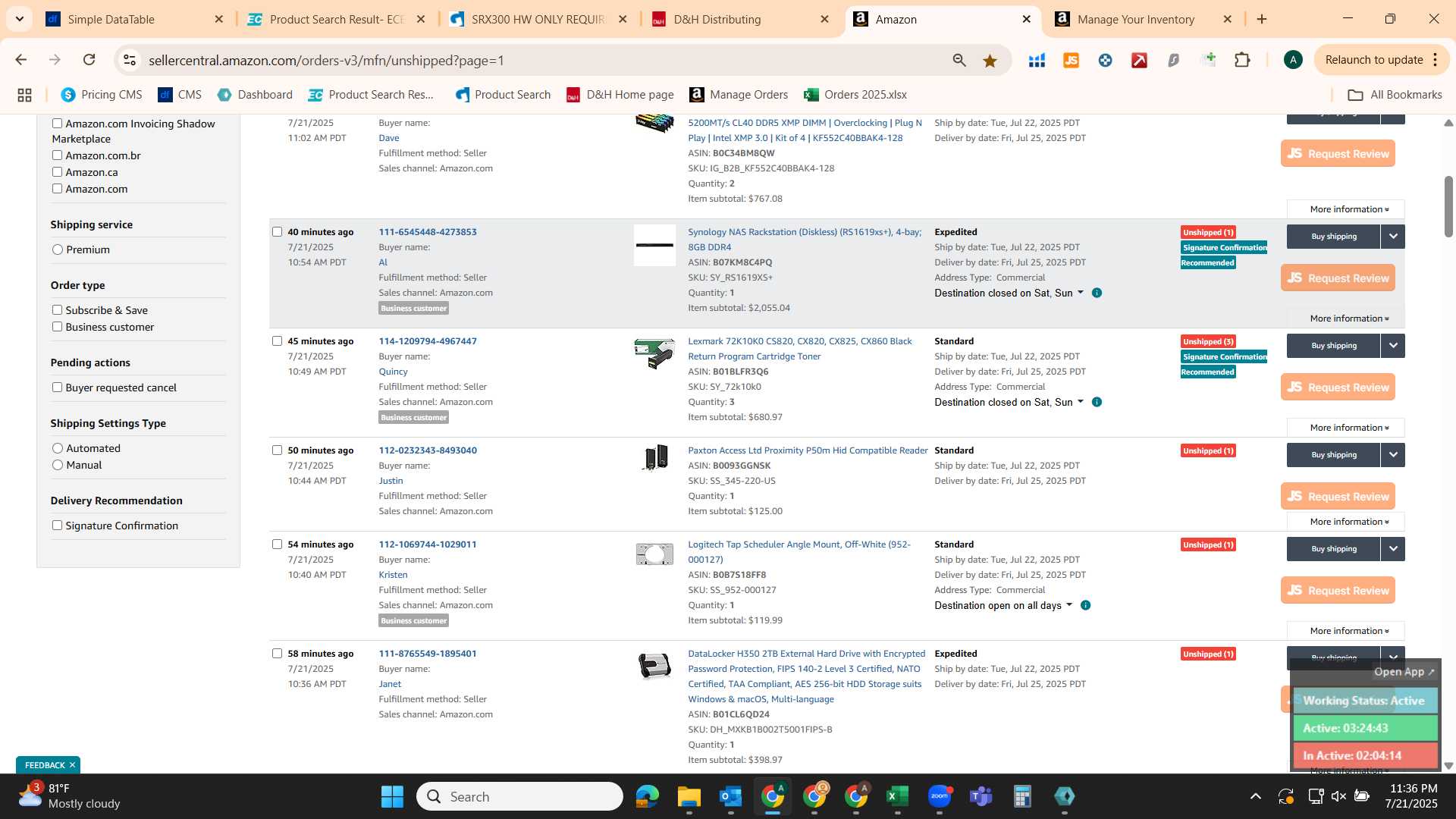Open the zoom magnifier icon in address bar
Viewport: 1456px width, 819px height.
click(959, 60)
